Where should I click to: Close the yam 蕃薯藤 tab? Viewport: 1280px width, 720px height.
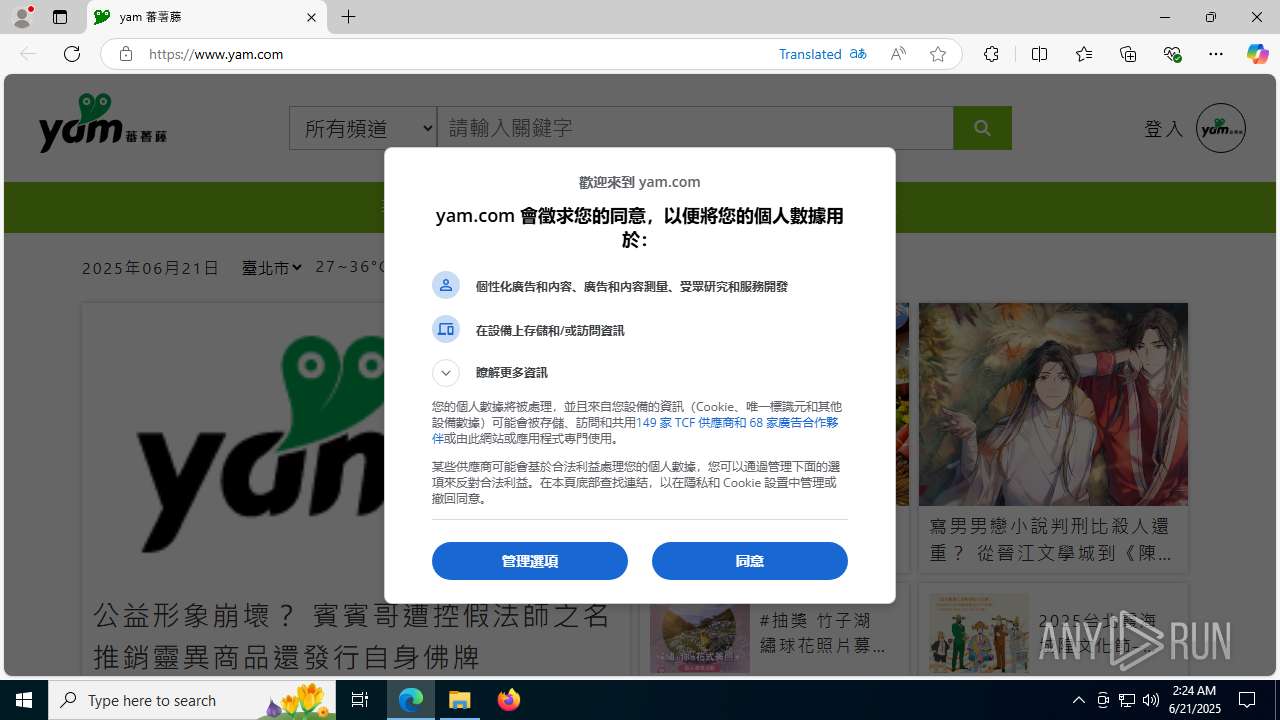coord(311,17)
